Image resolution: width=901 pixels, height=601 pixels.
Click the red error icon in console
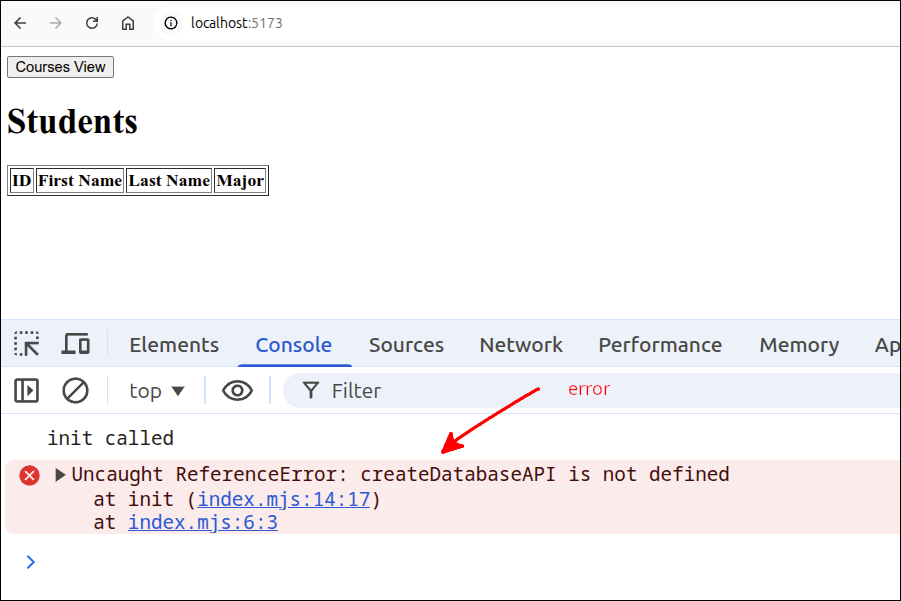click(30, 475)
